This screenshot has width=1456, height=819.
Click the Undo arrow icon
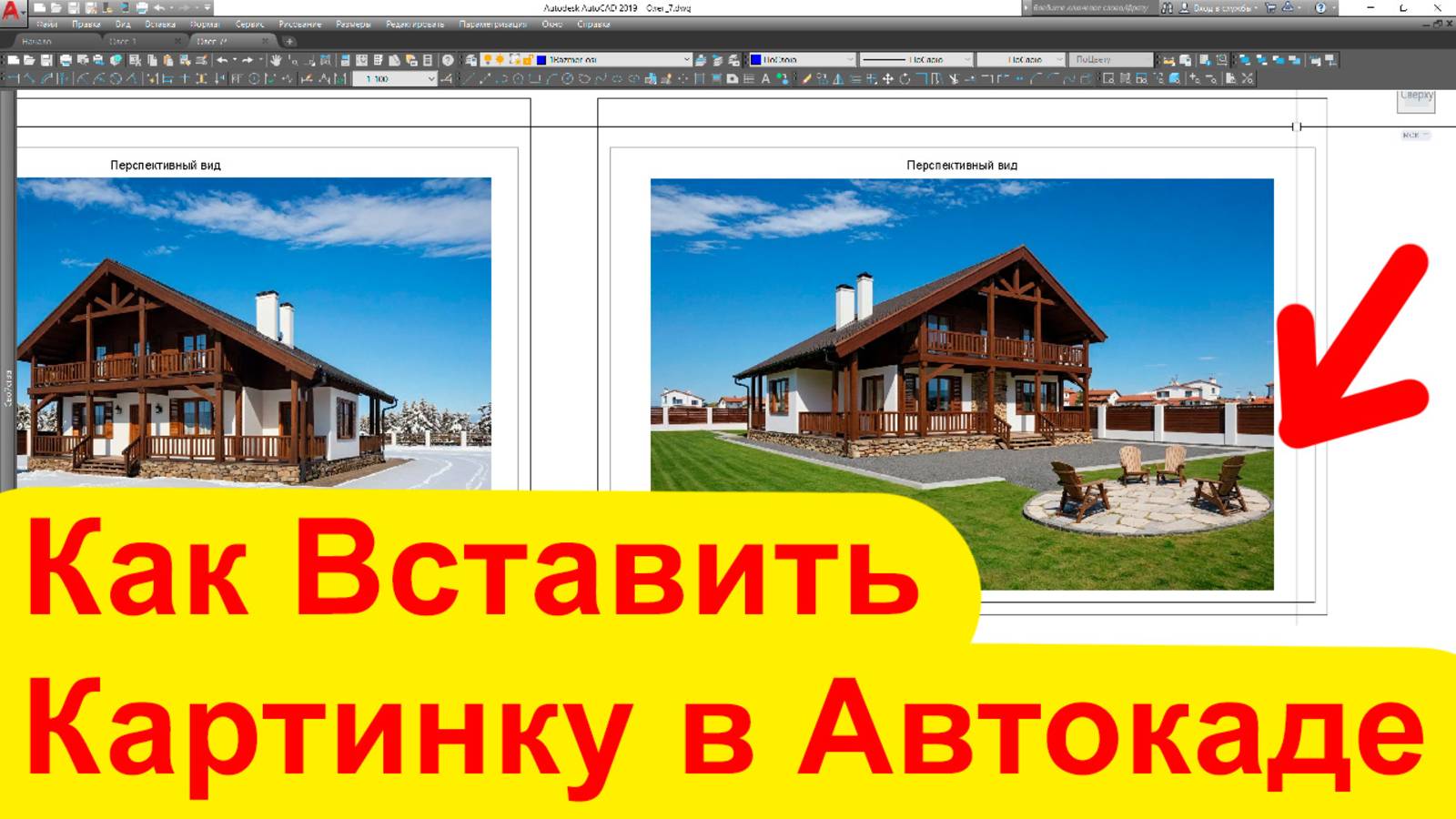pyautogui.click(x=223, y=61)
